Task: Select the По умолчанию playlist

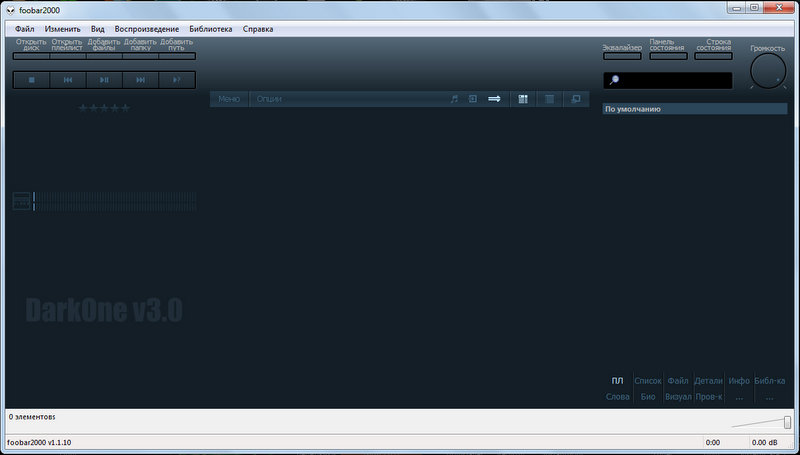Action: pos(695,109)
